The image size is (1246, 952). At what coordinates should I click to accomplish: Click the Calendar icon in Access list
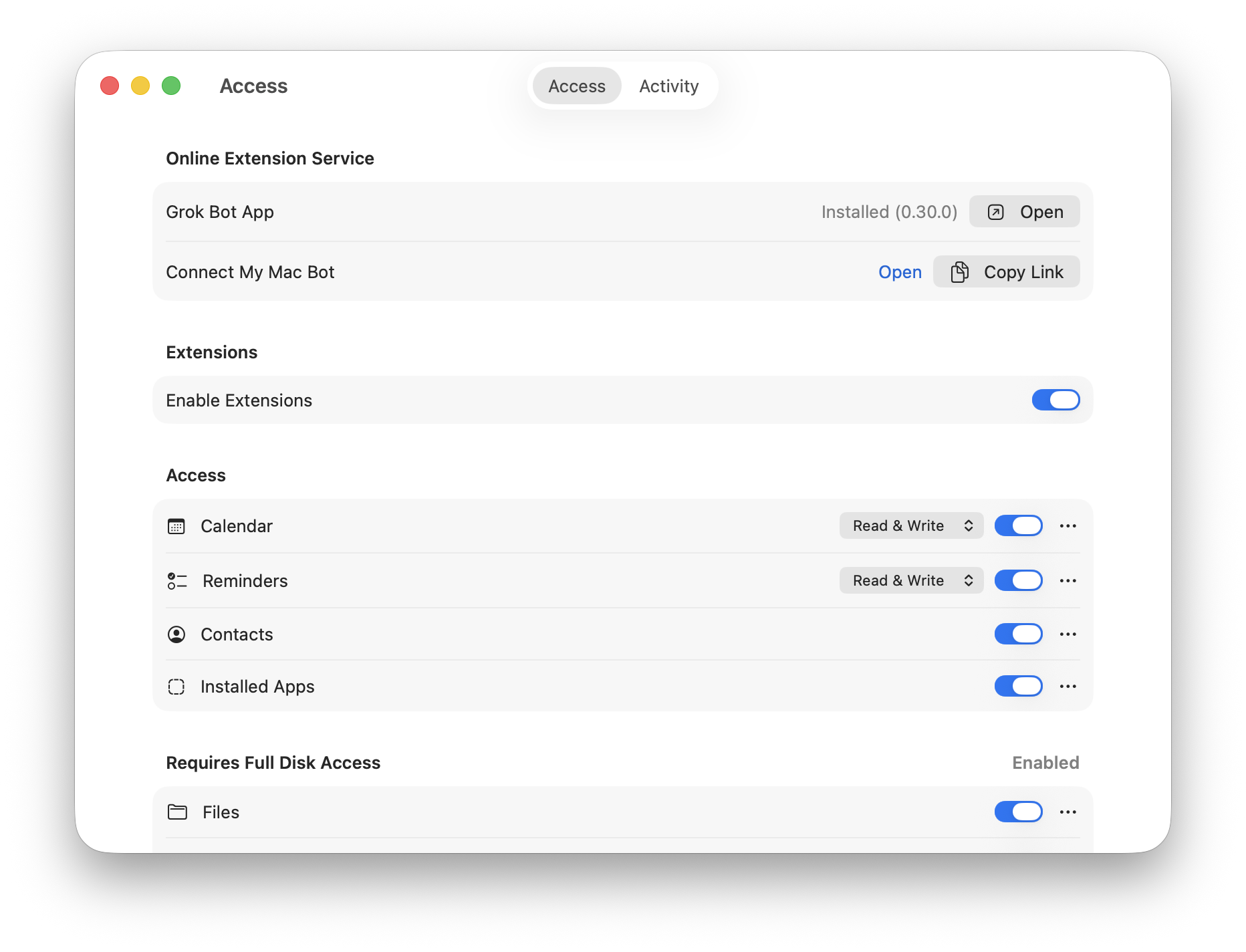pos(176,526)
